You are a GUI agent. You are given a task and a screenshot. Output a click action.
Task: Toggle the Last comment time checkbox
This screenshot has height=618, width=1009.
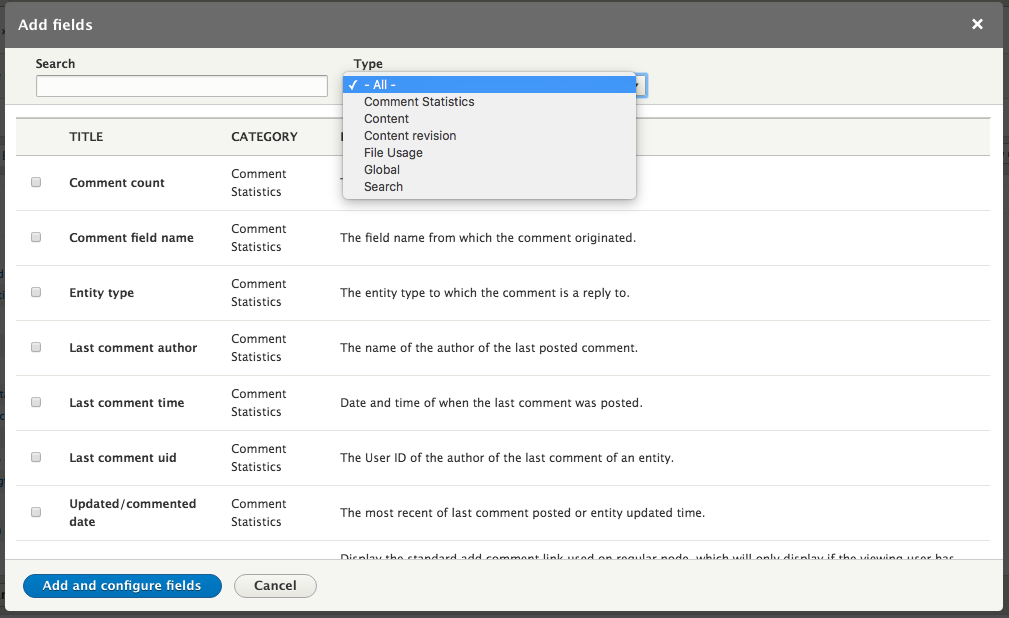click(36, 402)
